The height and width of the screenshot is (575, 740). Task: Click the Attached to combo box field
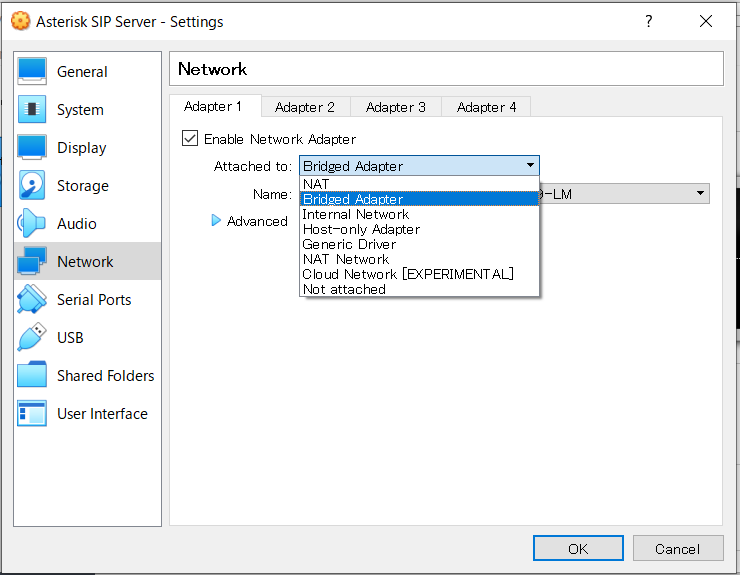coord(419,165)
